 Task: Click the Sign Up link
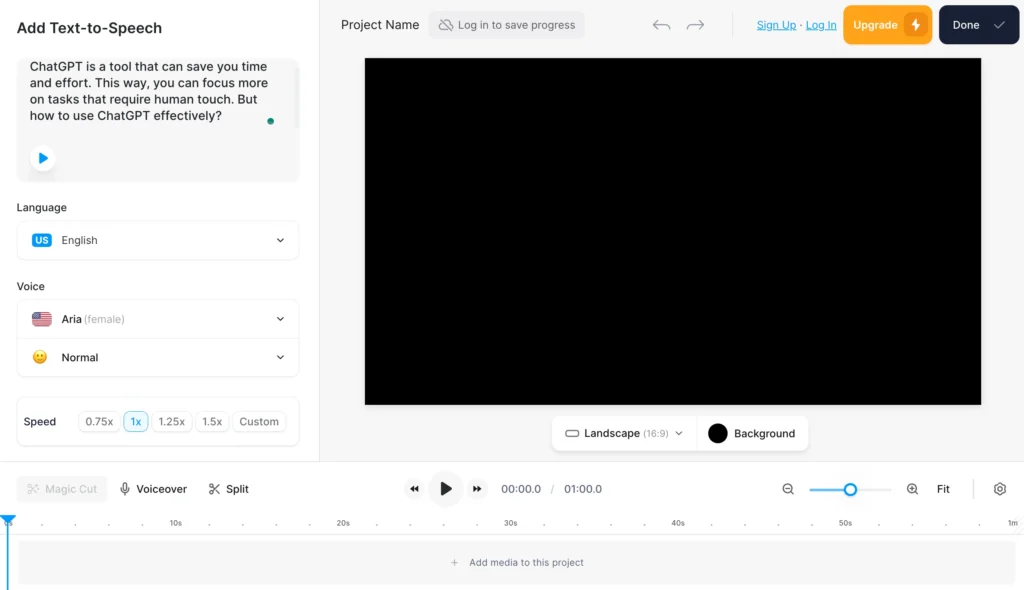click(776, 24)
